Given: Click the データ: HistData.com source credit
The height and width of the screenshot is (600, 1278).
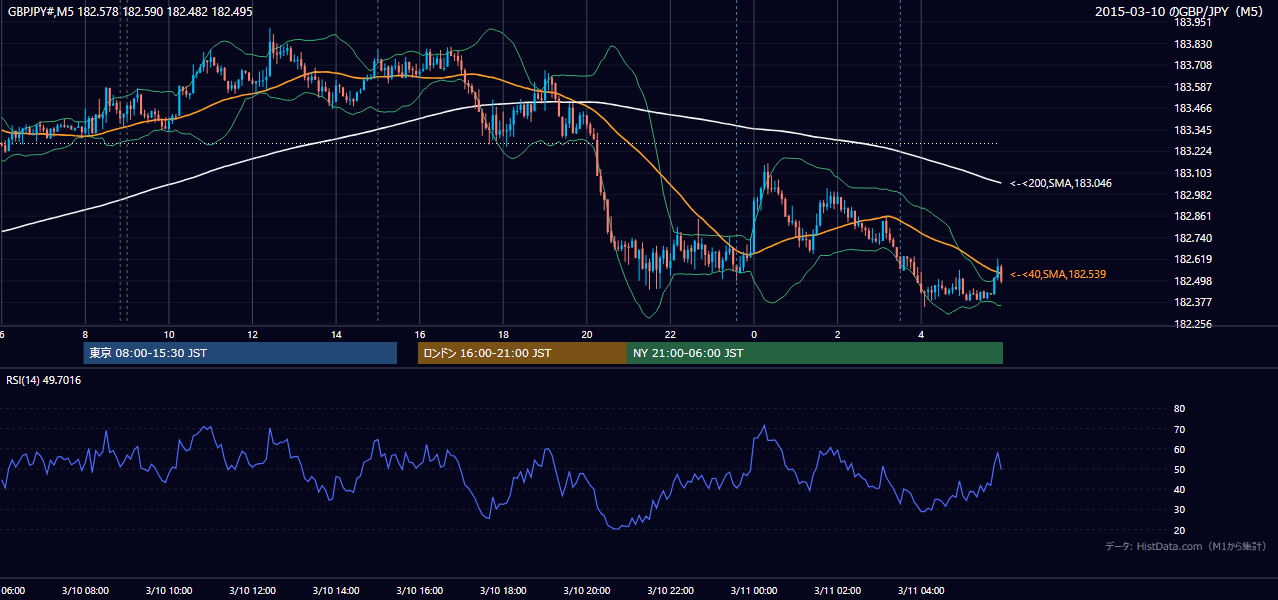Looking at the screenshot, I should coord(1185,546).
